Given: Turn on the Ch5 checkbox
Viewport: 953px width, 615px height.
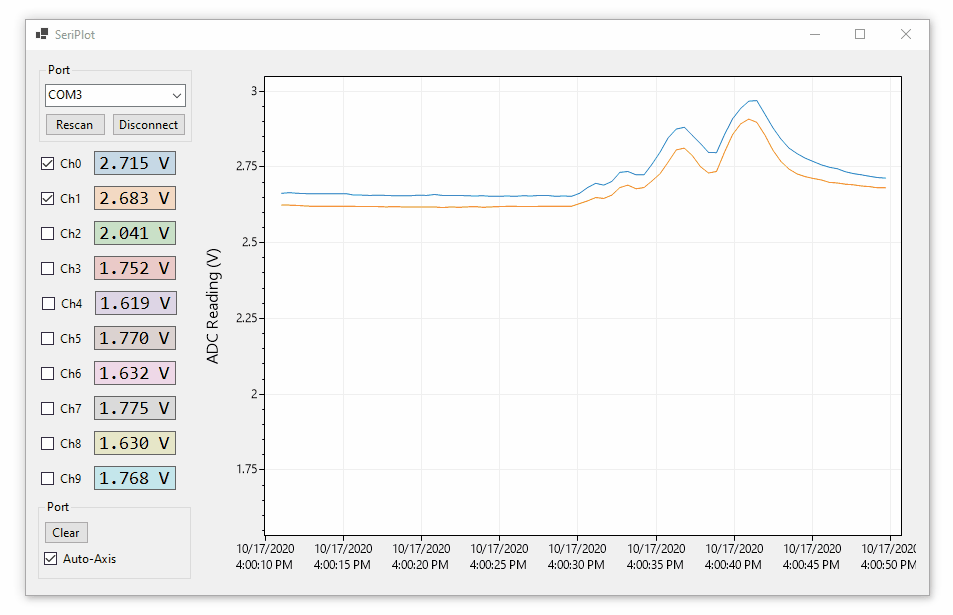Looking at the screenshot, I should click(x=48, y=338).
